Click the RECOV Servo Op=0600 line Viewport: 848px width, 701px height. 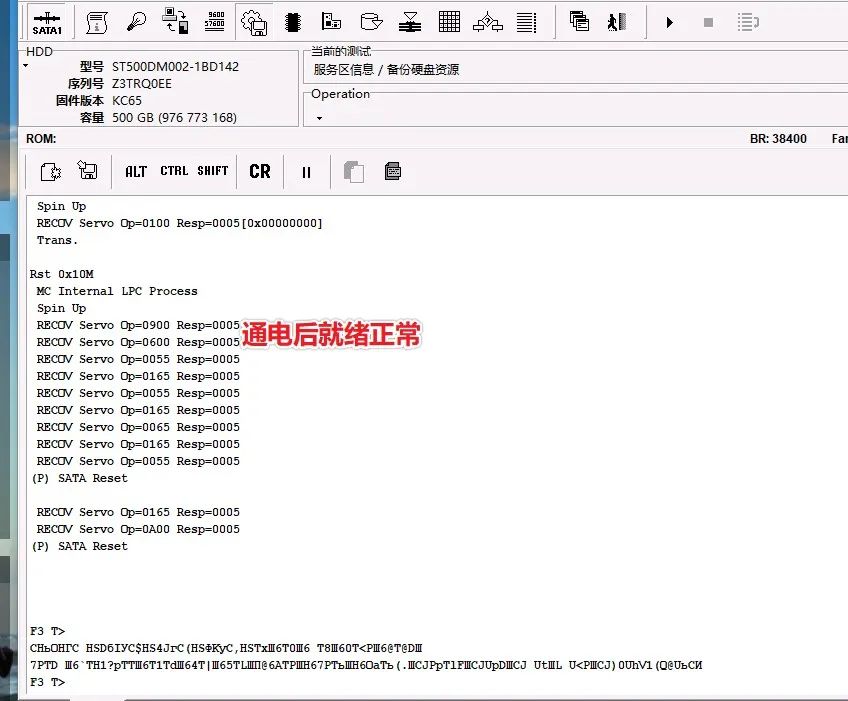(138, 342)
